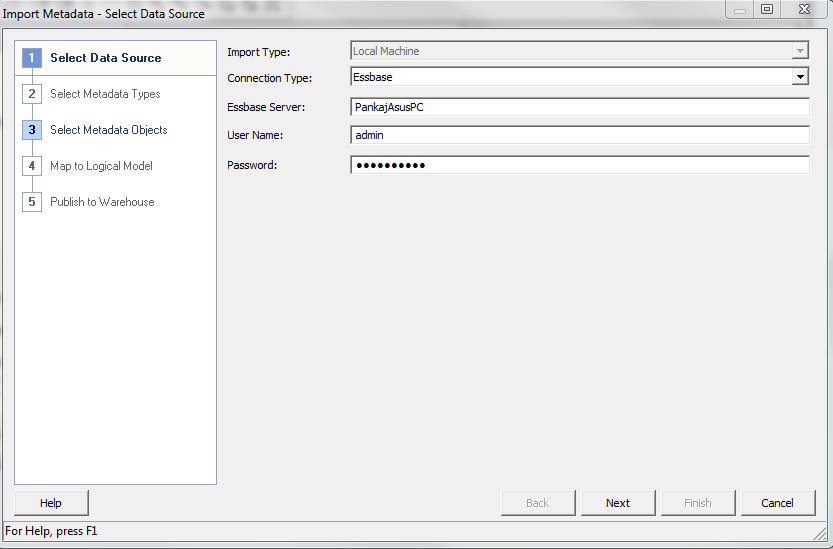Image resolution: width=833 pixels, height=549 pixels.
Task: Click the Import Type label
Action: tap(259, 52)
